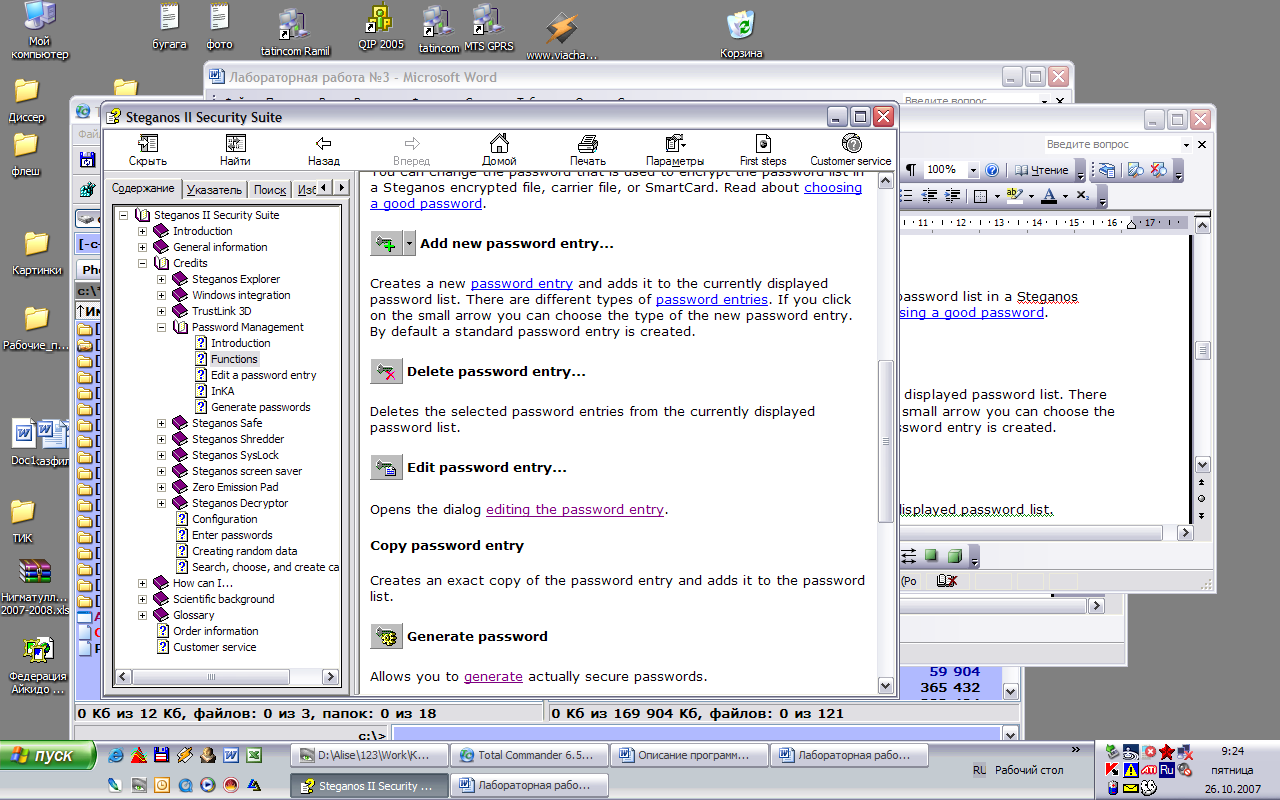Follow the "generate" hyperlink
The image size is (1280, 800).
(x=493, y=676)
